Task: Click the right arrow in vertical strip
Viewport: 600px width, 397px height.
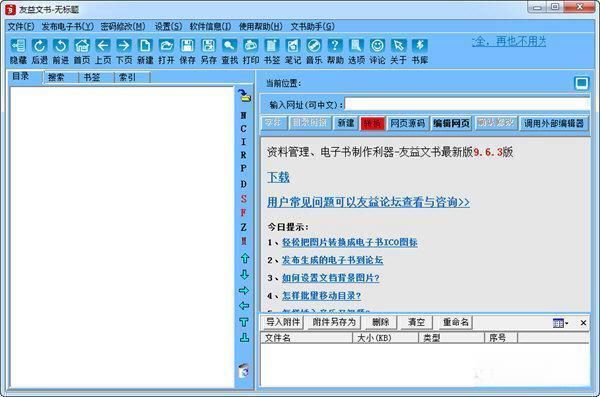Action: tap(244, 291)
